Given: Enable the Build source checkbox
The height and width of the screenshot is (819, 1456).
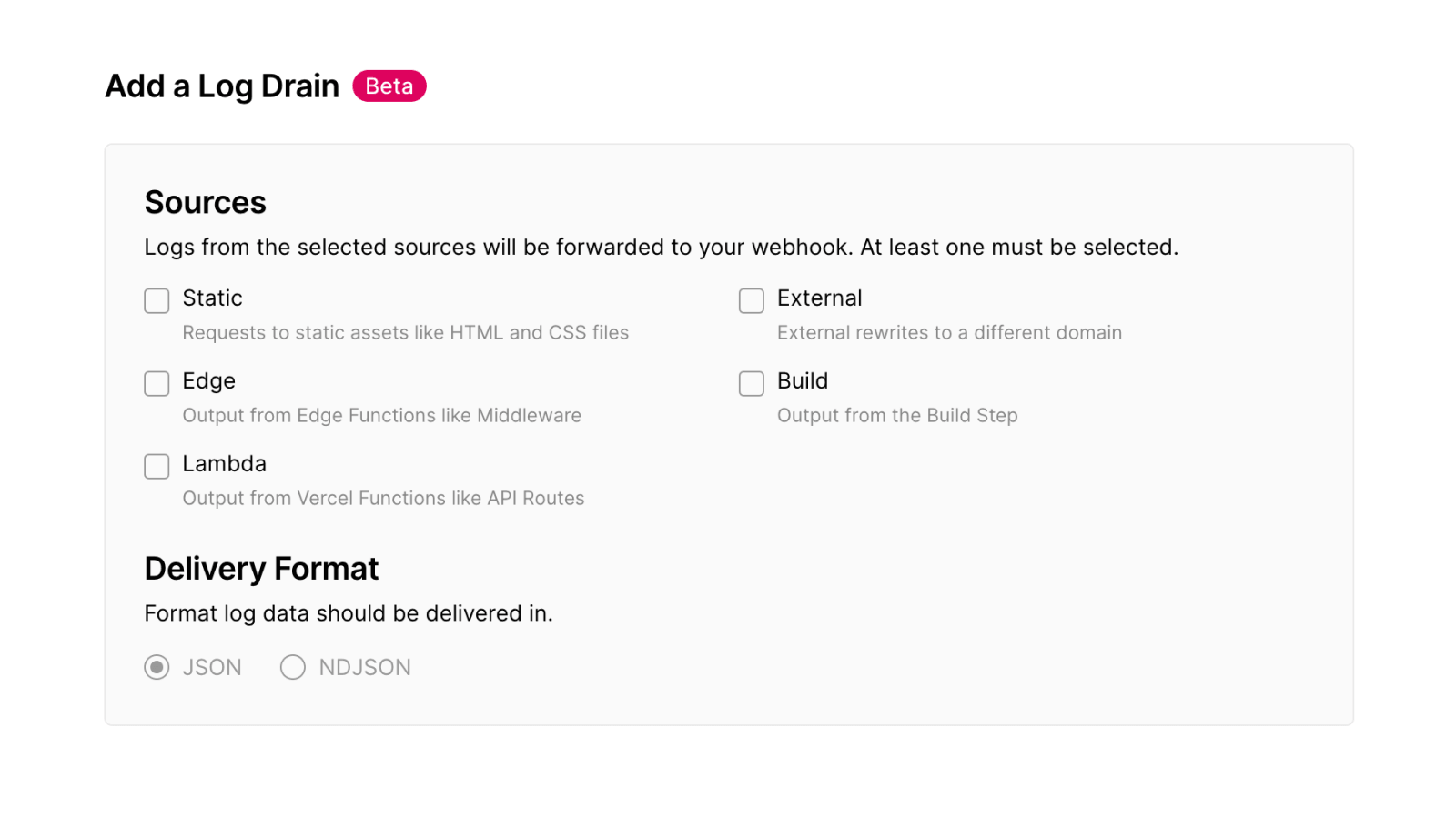Looking at the screenshot, I should click(x=751, y=383).
